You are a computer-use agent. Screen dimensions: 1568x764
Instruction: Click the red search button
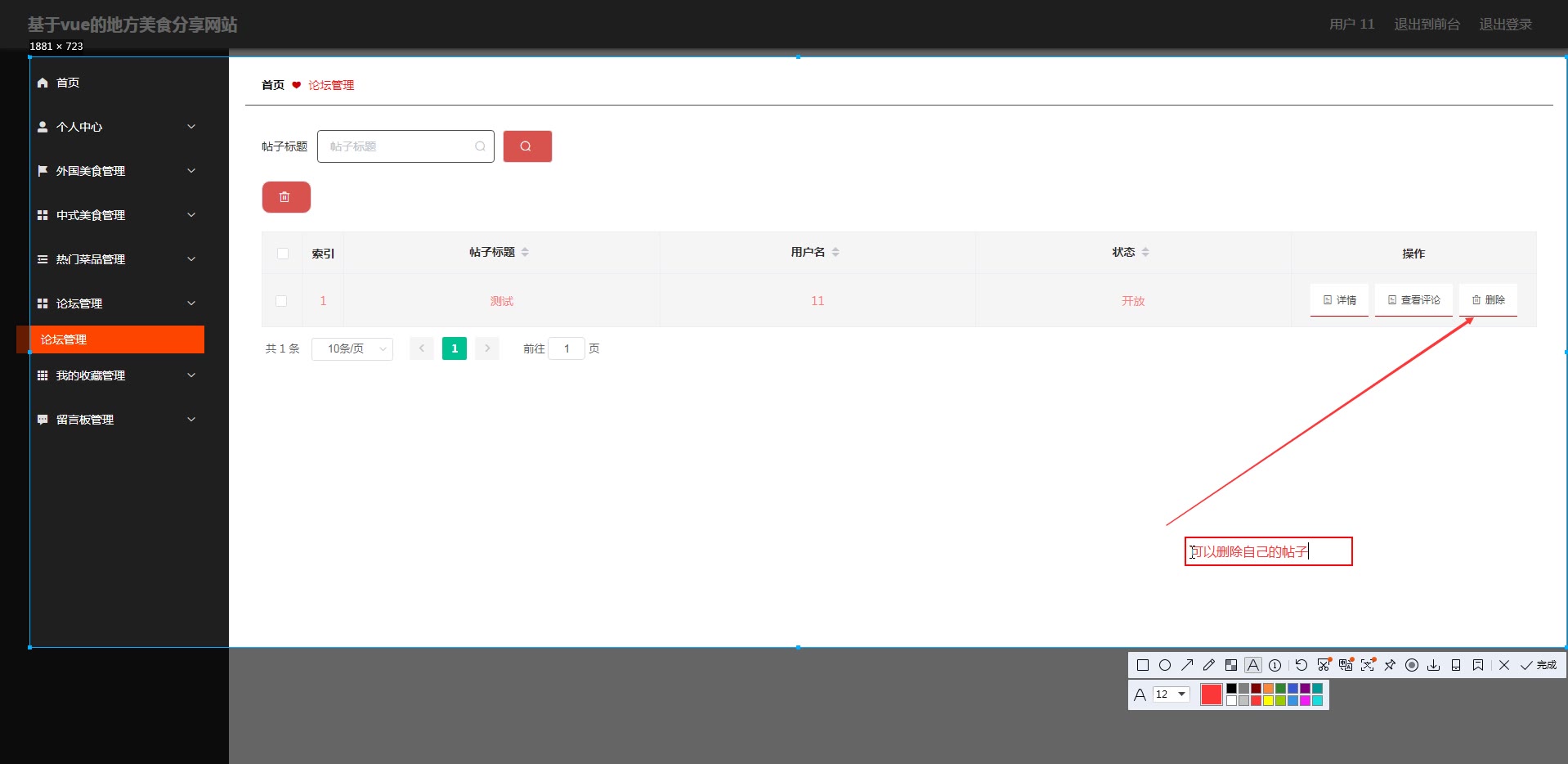click(527, 146)
